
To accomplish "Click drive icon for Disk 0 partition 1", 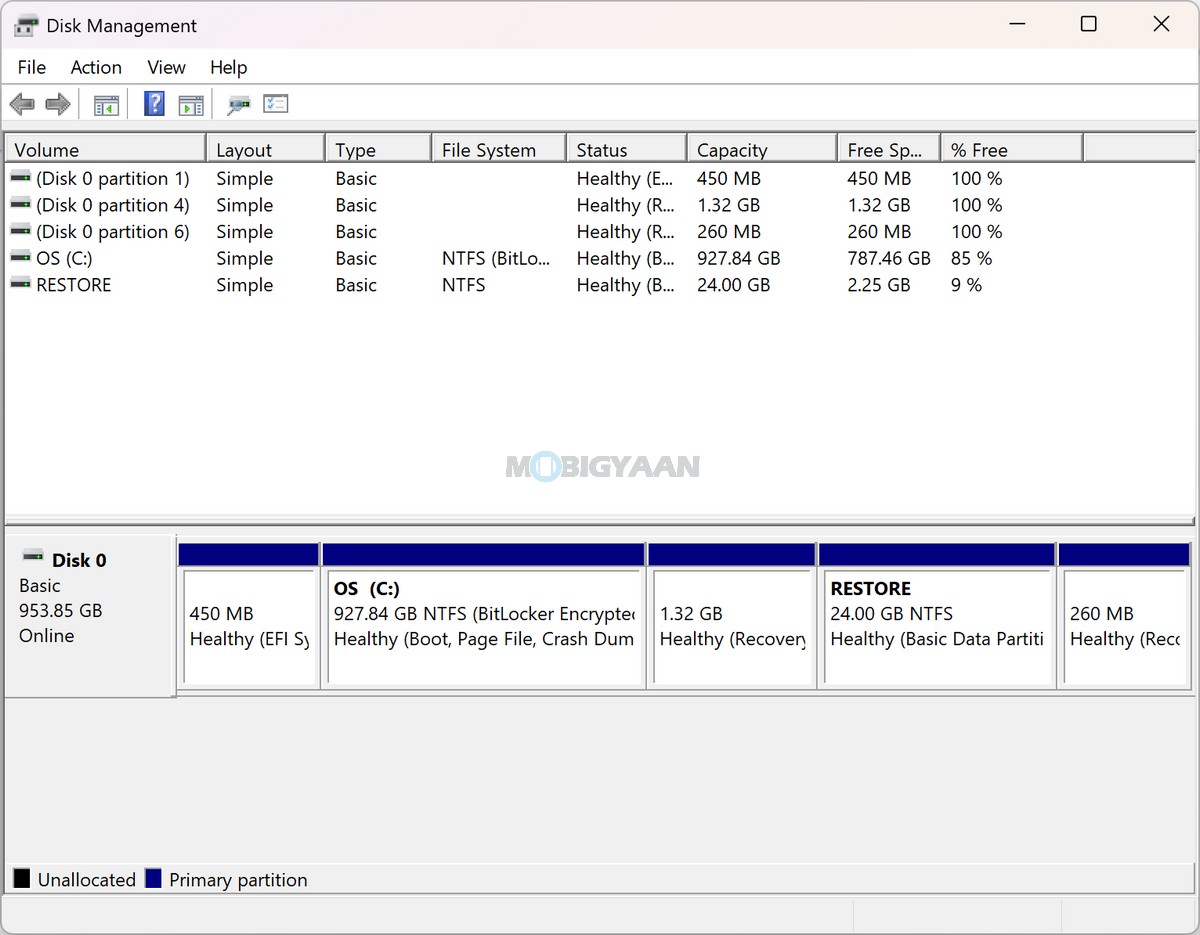I will (x=20, y=178).
